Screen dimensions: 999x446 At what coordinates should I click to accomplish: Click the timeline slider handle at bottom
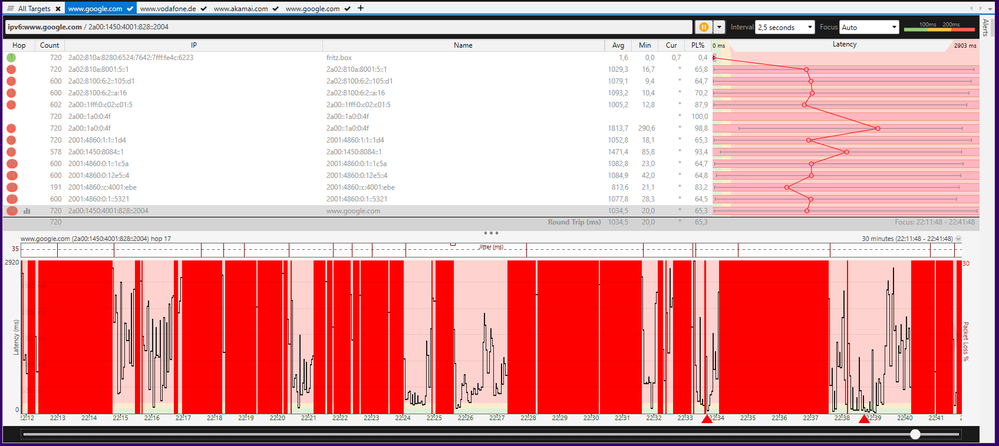(915, 434)
